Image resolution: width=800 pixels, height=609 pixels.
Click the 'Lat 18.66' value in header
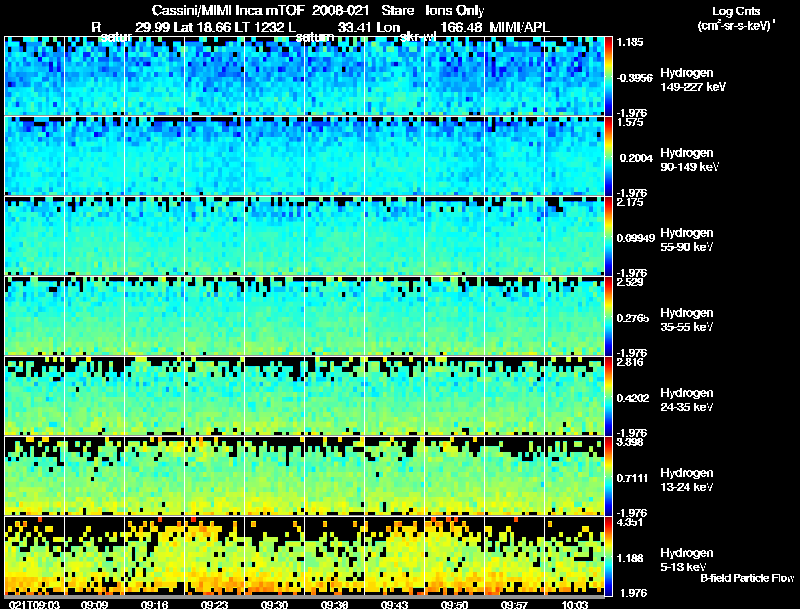[x=204, y=27]
